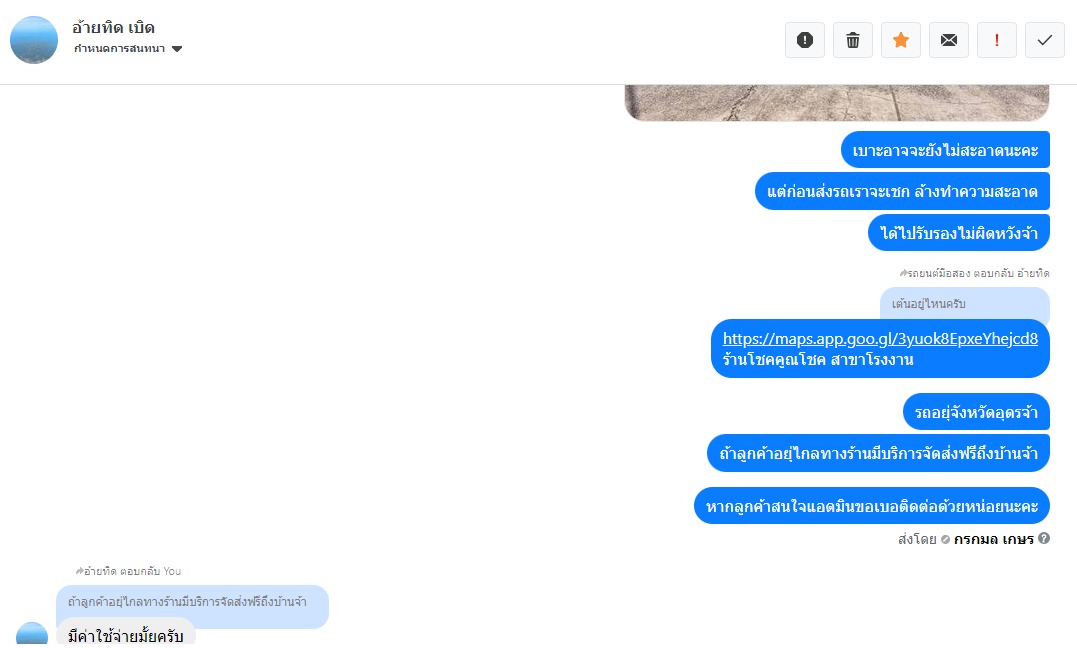Click small customer avatar beside bottom message
The image size is (1077, 648).
click(32, 634)
